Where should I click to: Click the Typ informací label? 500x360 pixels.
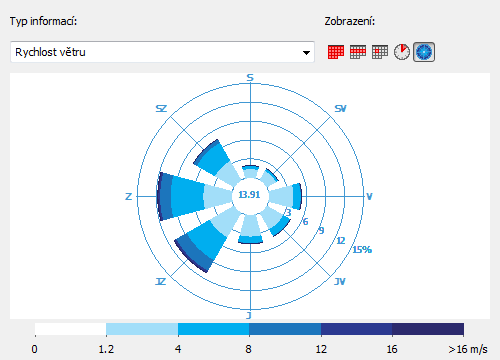(43, 21)
